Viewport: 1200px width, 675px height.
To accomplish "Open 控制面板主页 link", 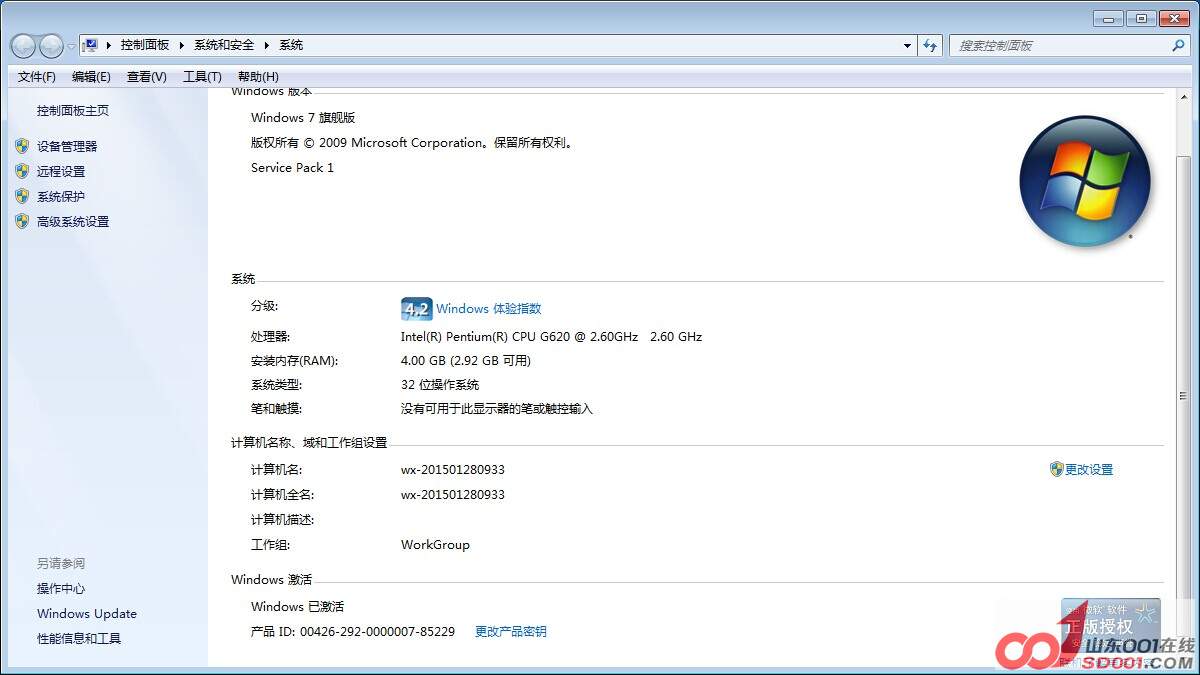I will tap(73, 111).
